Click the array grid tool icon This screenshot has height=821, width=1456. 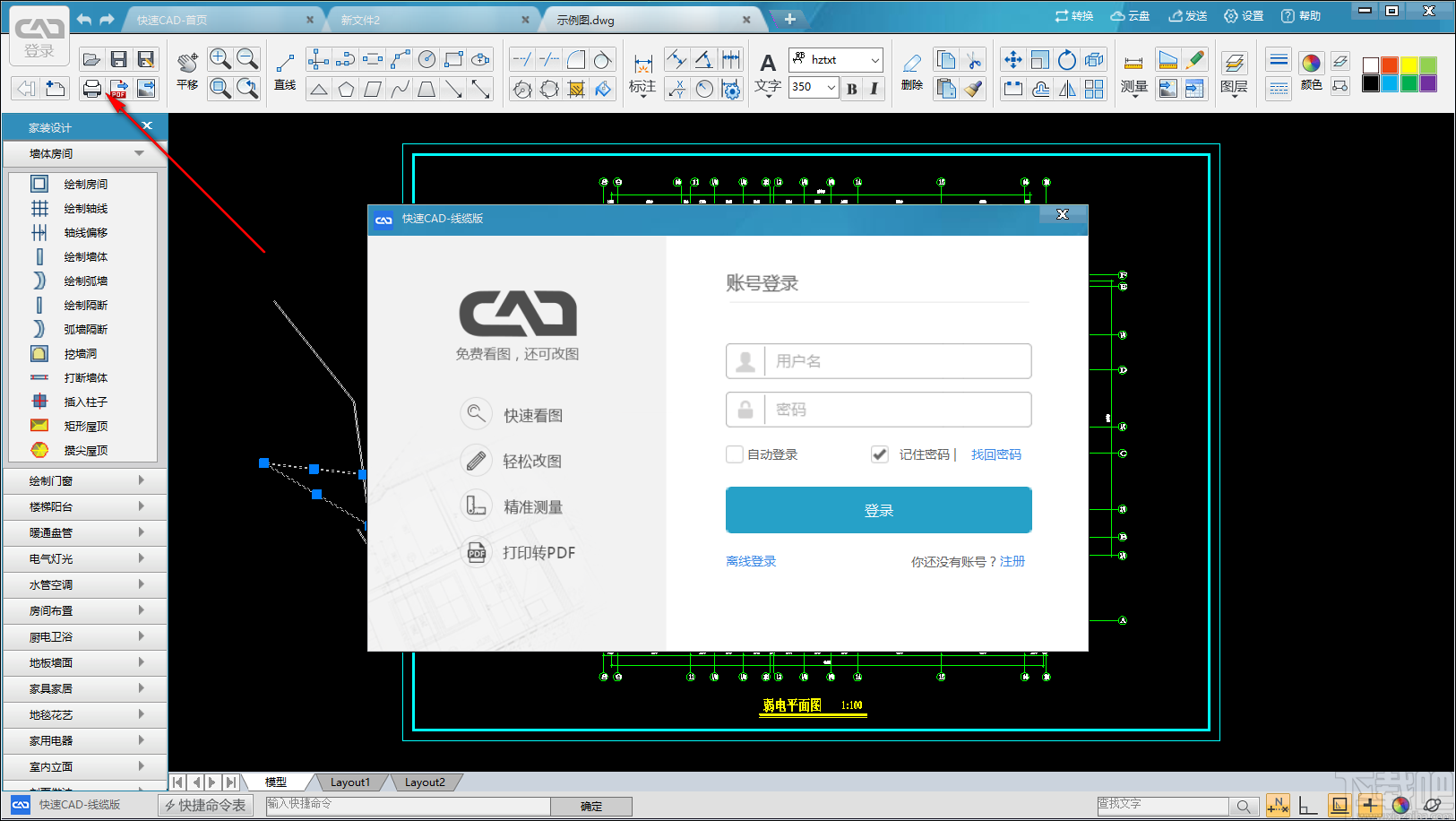point(1094,88)
